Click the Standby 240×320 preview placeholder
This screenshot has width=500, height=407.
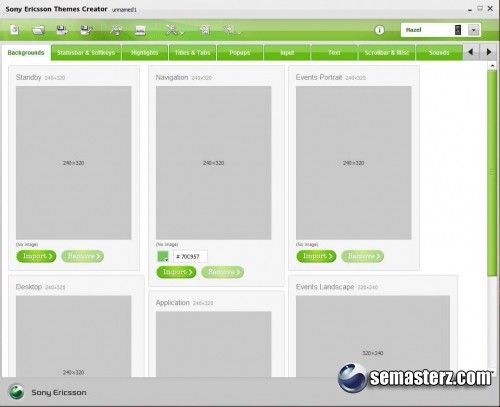(74, 163)
